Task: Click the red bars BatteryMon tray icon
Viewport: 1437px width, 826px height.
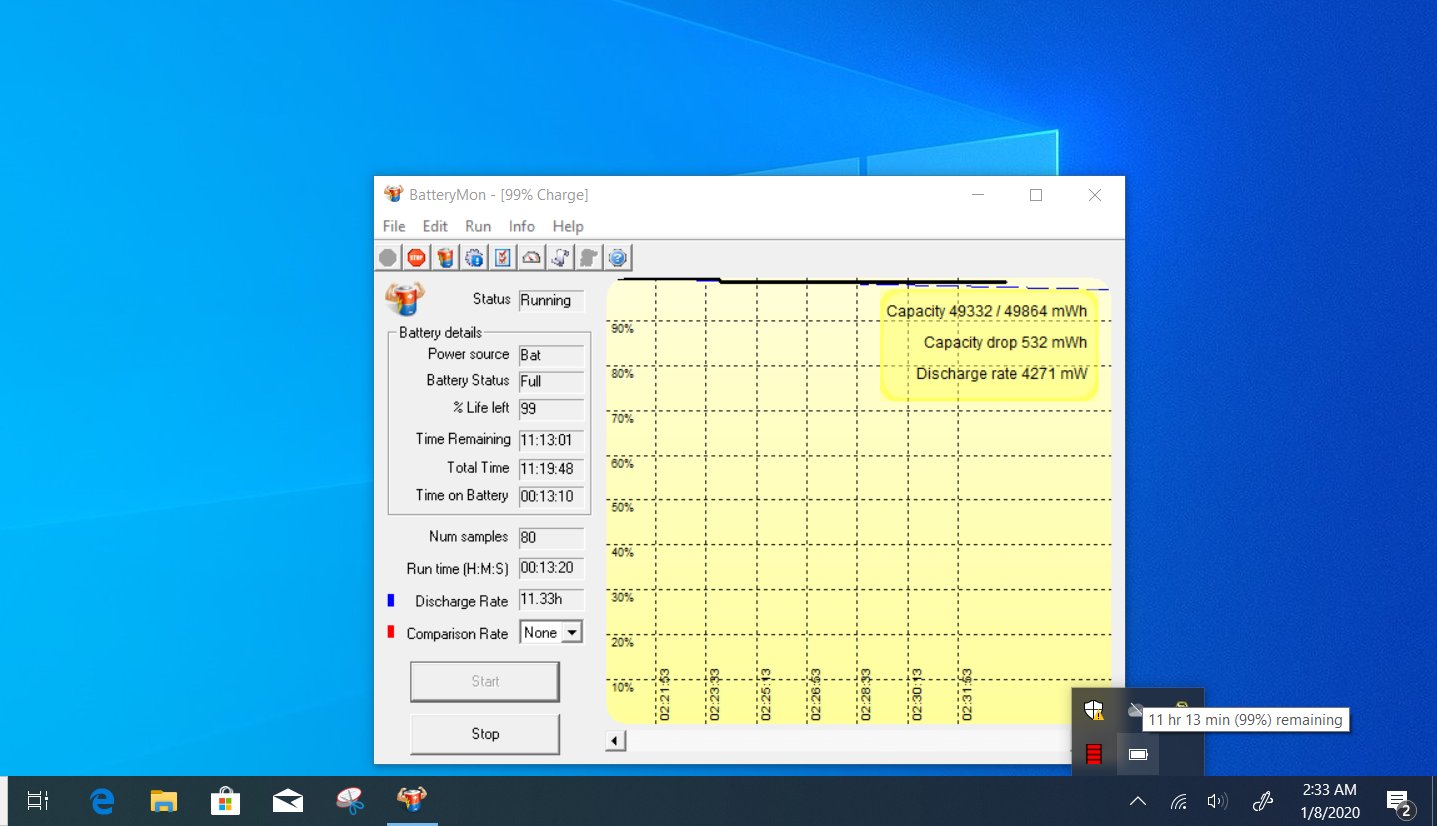Action: 1094,754
